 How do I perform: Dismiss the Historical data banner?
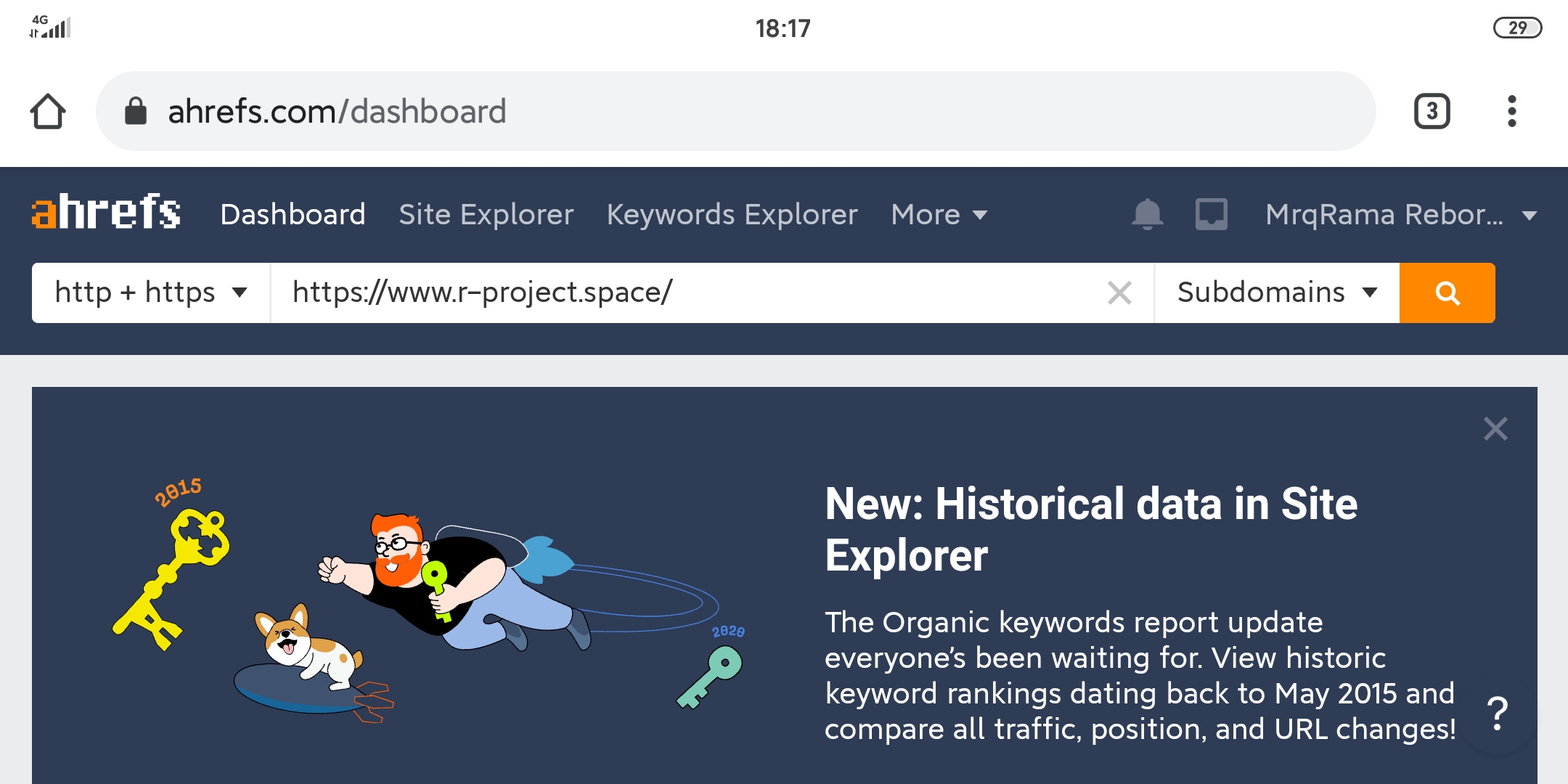[1495, 429]
